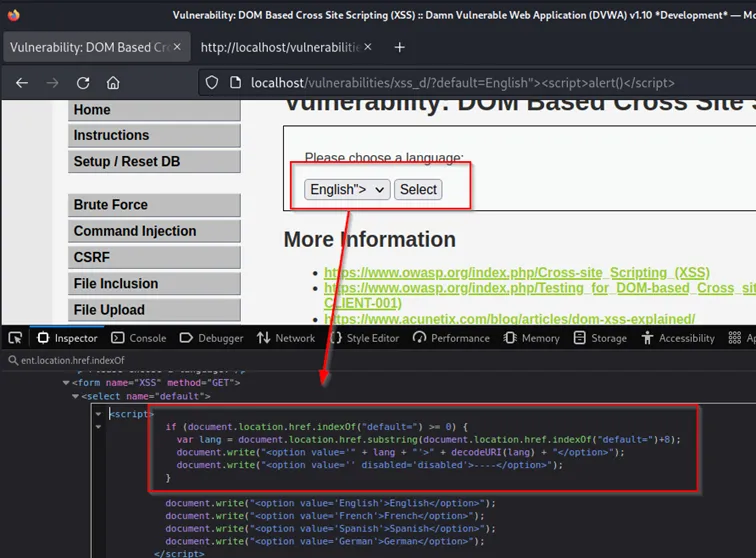Click the element picker icon in DevTools
Image resolution: width=756 pixels, height=558 pixels.
tap(15, 338)
